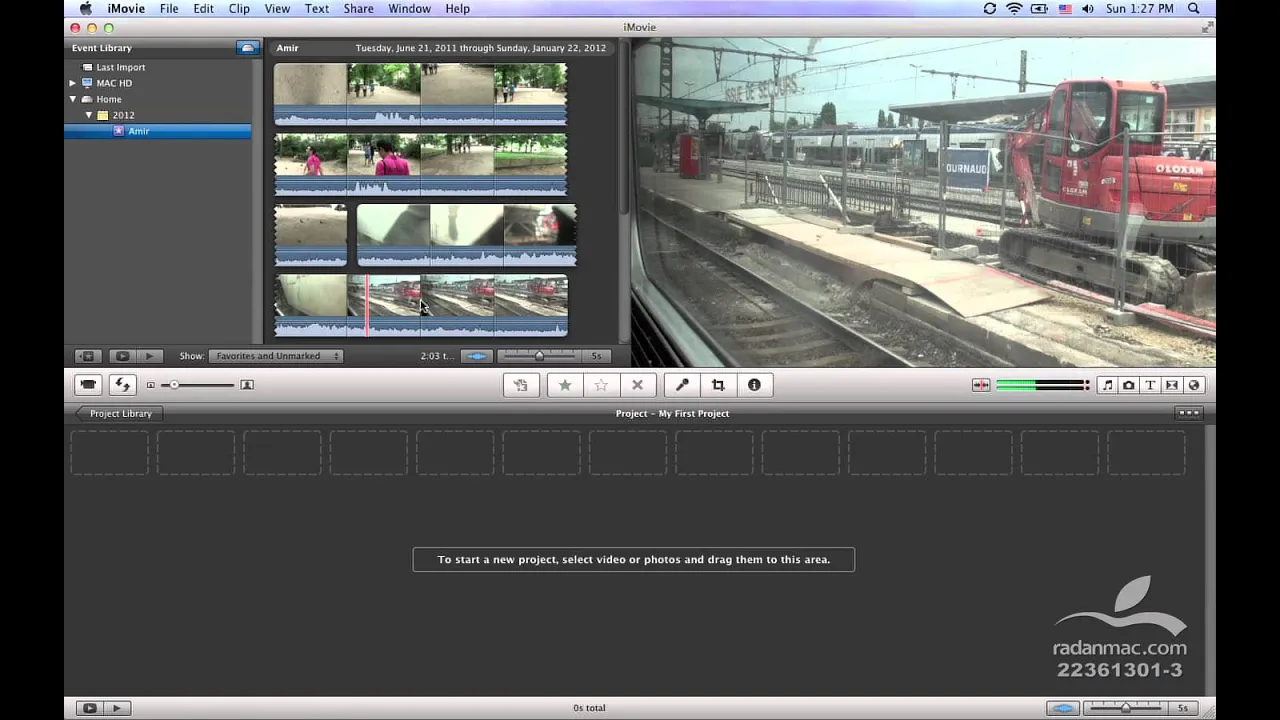
Task: Play project full screen bottom button
Action: pyautogui.click(x=89, y=708)
